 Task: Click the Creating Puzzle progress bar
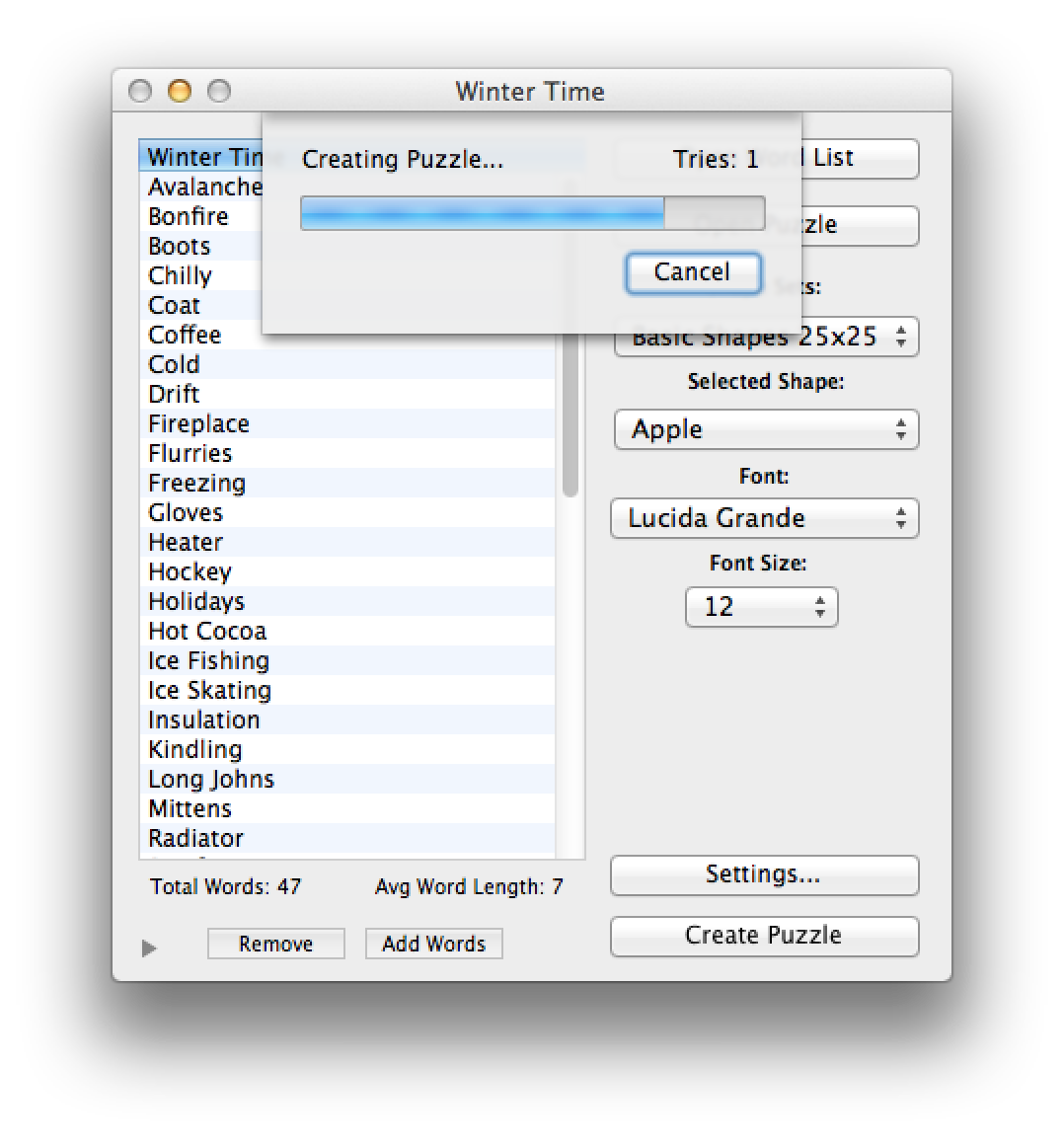click(x=532, y=213)
